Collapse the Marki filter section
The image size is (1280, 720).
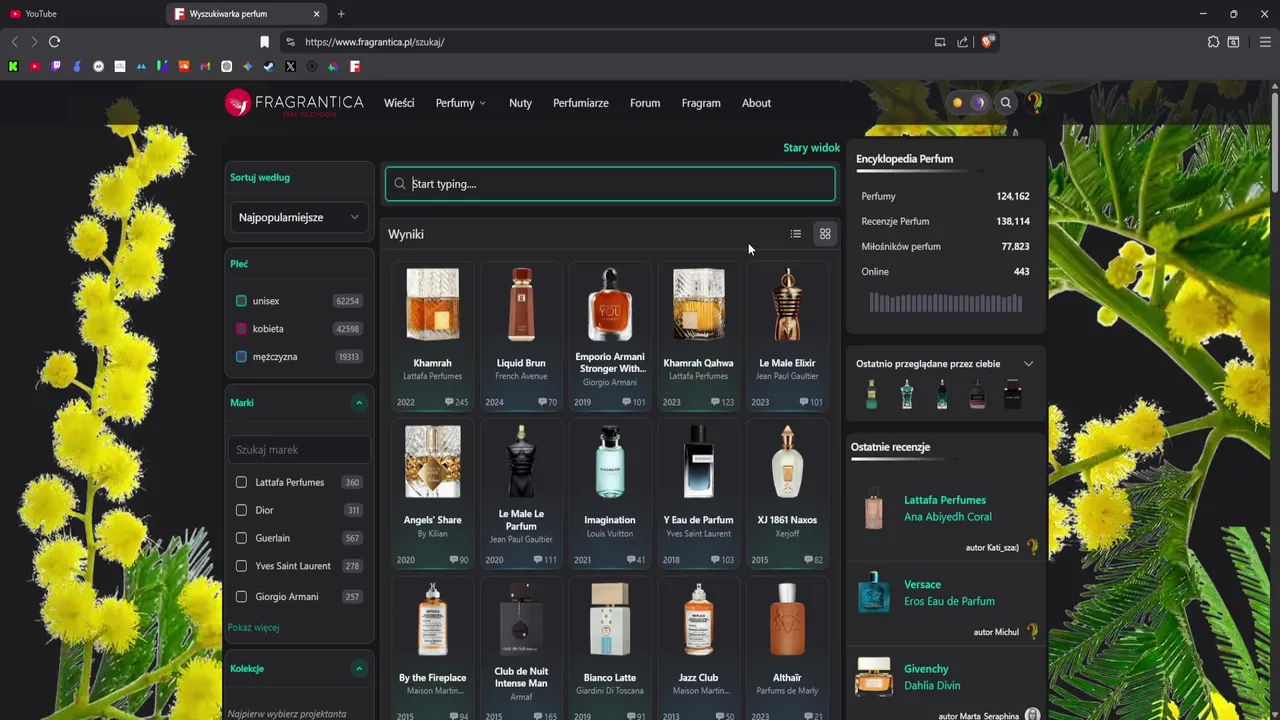358,403
